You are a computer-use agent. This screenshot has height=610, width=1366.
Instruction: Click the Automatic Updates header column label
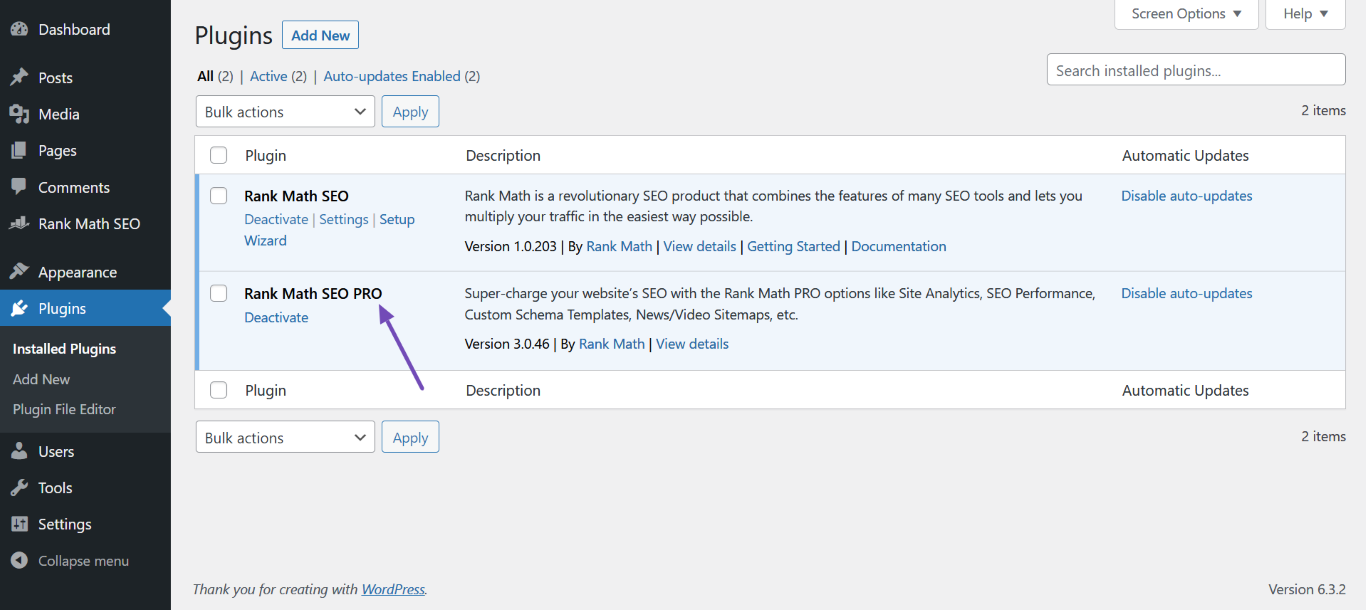pyautogui.click(x=1185, y=155)
